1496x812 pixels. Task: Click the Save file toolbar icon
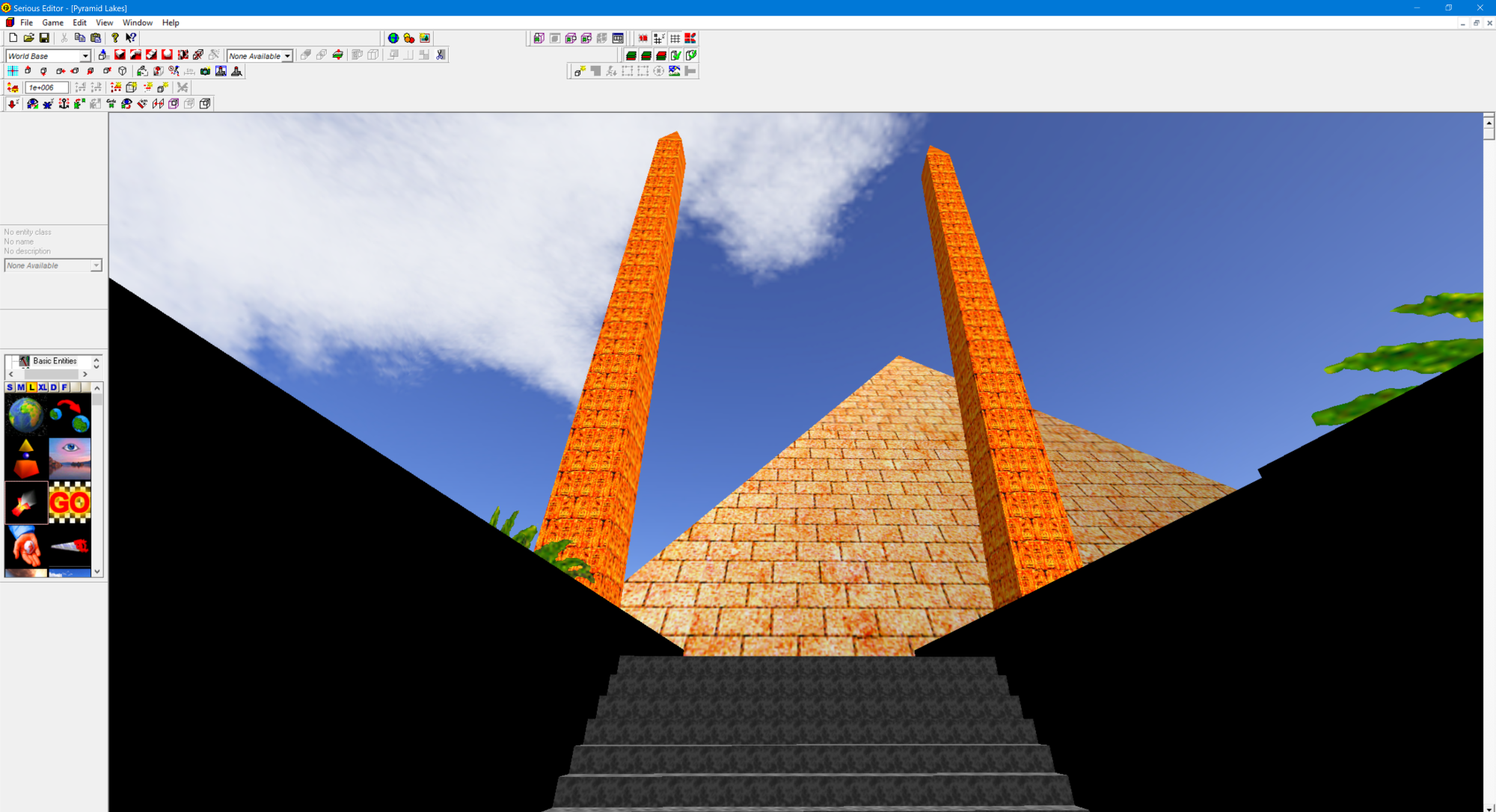click(x=44, y=38)
